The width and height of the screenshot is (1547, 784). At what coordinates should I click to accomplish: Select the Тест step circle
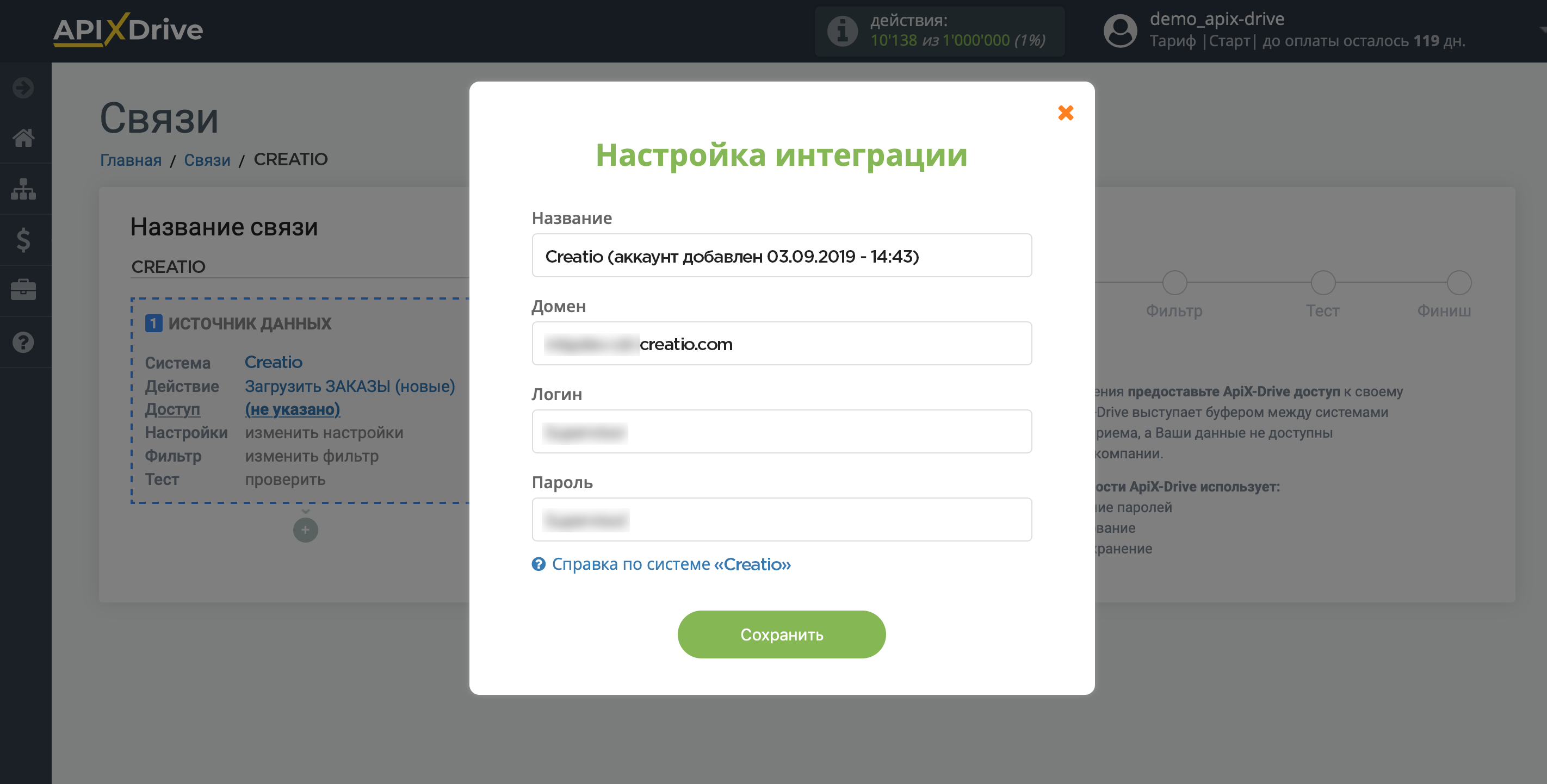tap(1322, 283)
